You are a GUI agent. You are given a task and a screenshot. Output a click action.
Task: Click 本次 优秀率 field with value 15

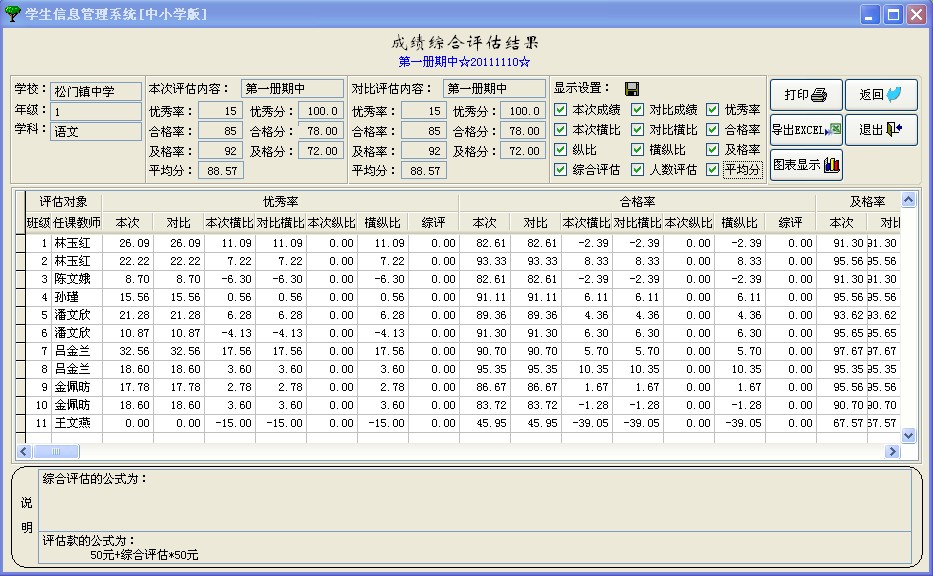tap(221, 111)
